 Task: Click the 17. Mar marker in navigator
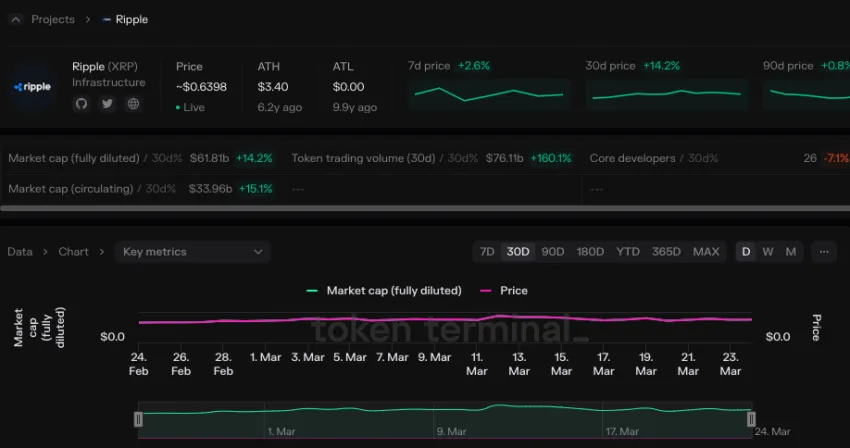(x=622, y=432)
